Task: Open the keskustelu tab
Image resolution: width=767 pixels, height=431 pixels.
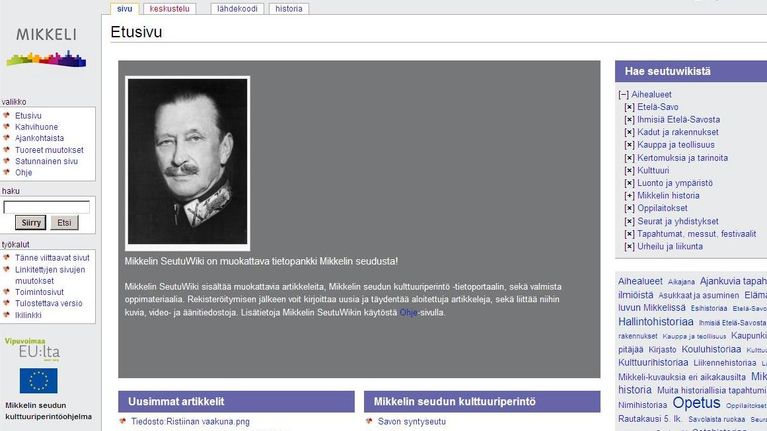Action: click(169, 9)
